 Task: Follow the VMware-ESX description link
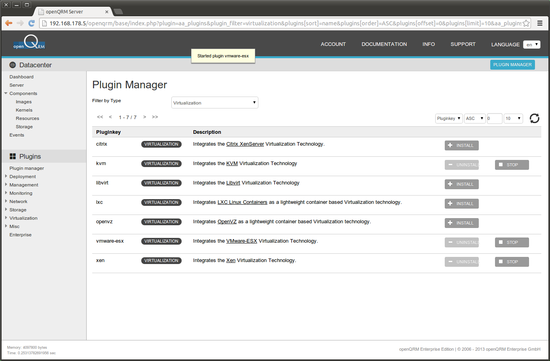coord(242,241)
